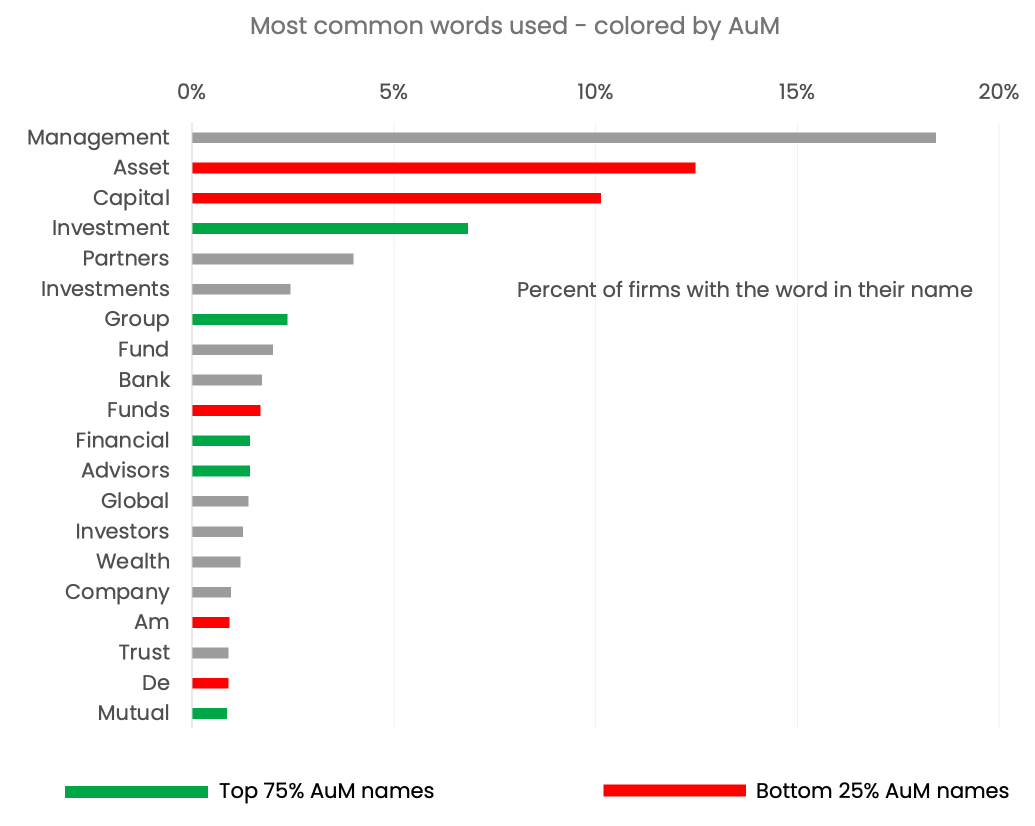Click the red Capital bar
This screenshot has height=826, width=1035.
coord(397,198)
